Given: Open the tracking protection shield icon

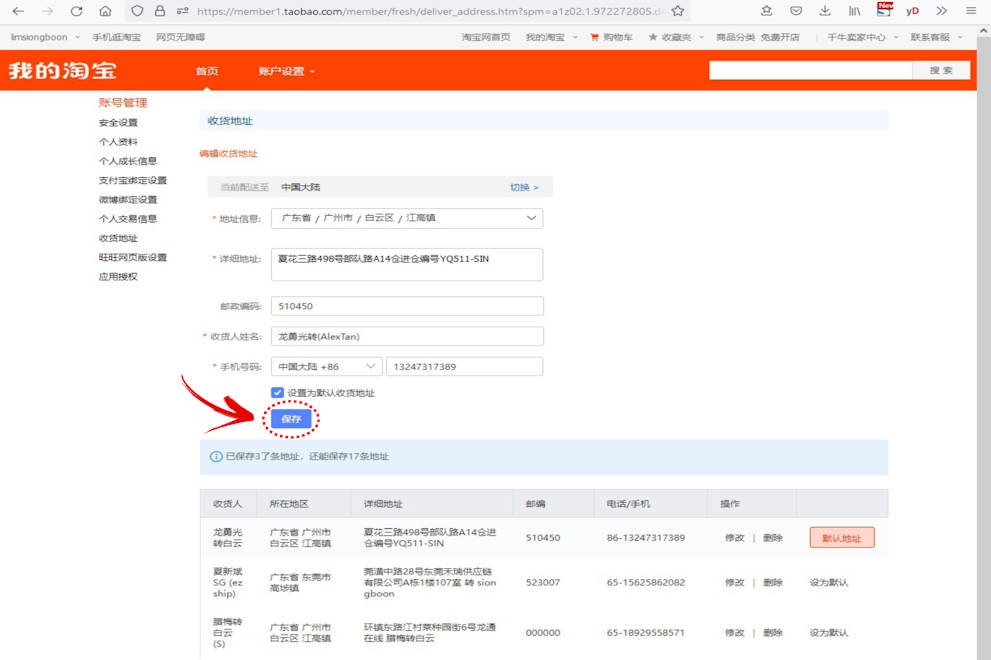Looking at the screenshot, I should click(137, 11).
